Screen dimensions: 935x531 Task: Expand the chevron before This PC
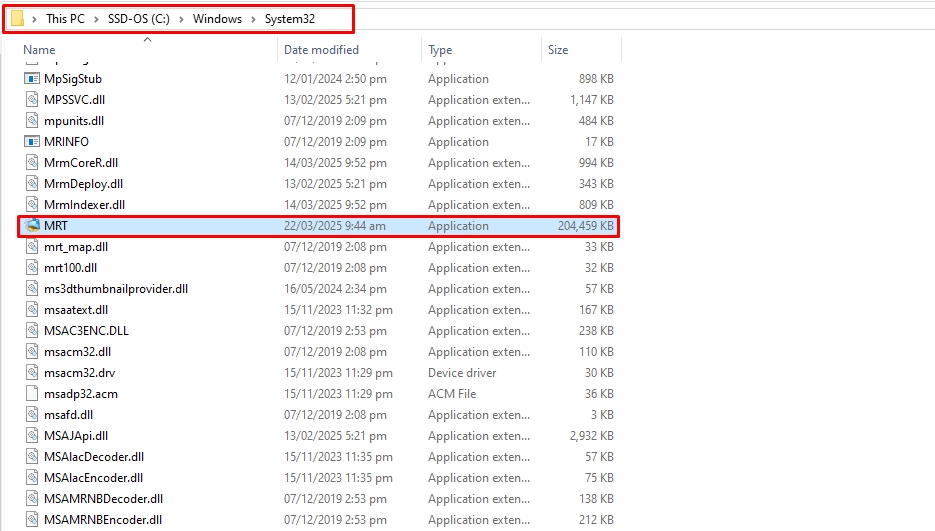34,19
